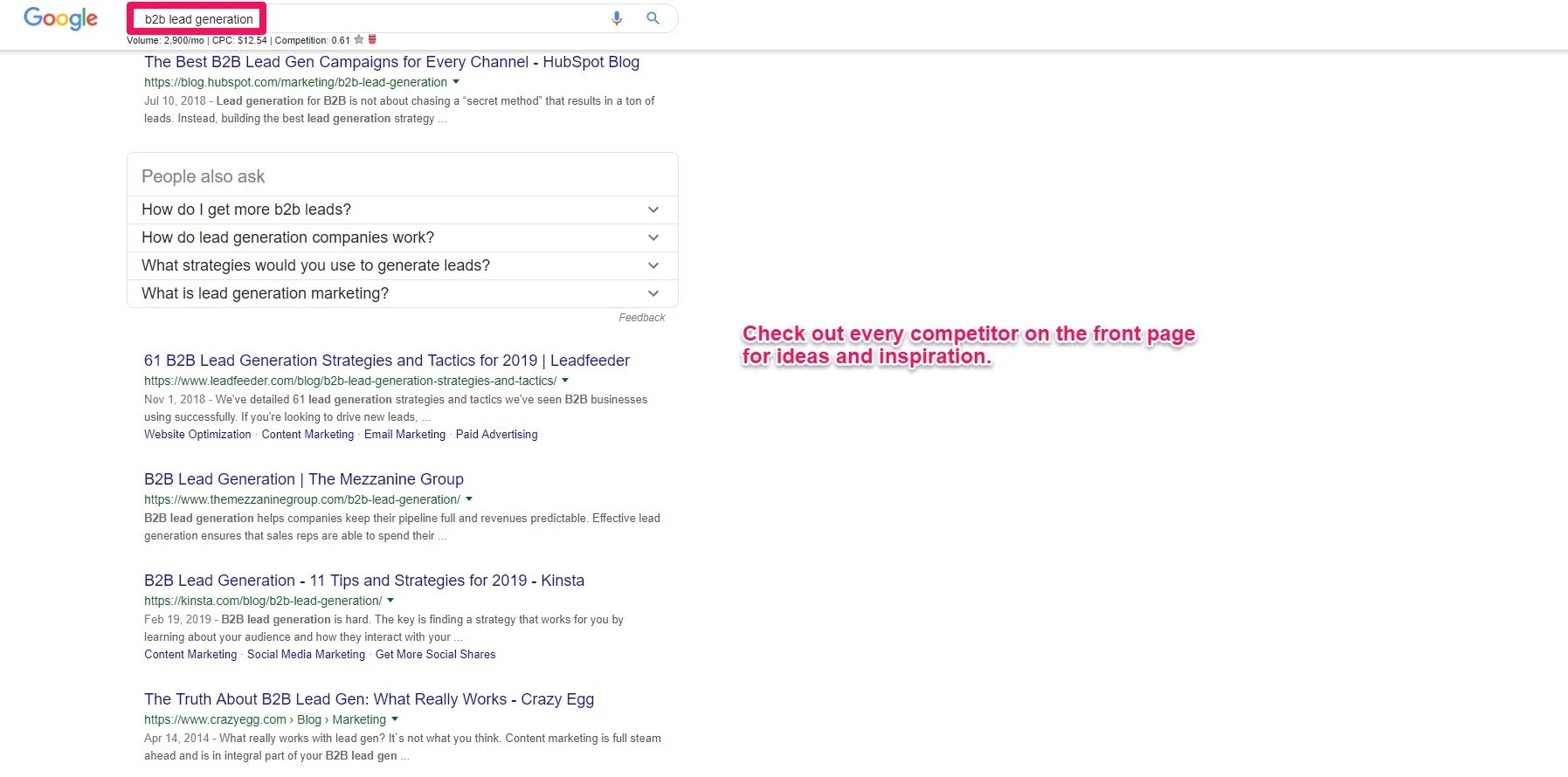Click the themezzaninegroup.com green URL text
This screenshot has width=1568, height=777.
click(302, 499)
